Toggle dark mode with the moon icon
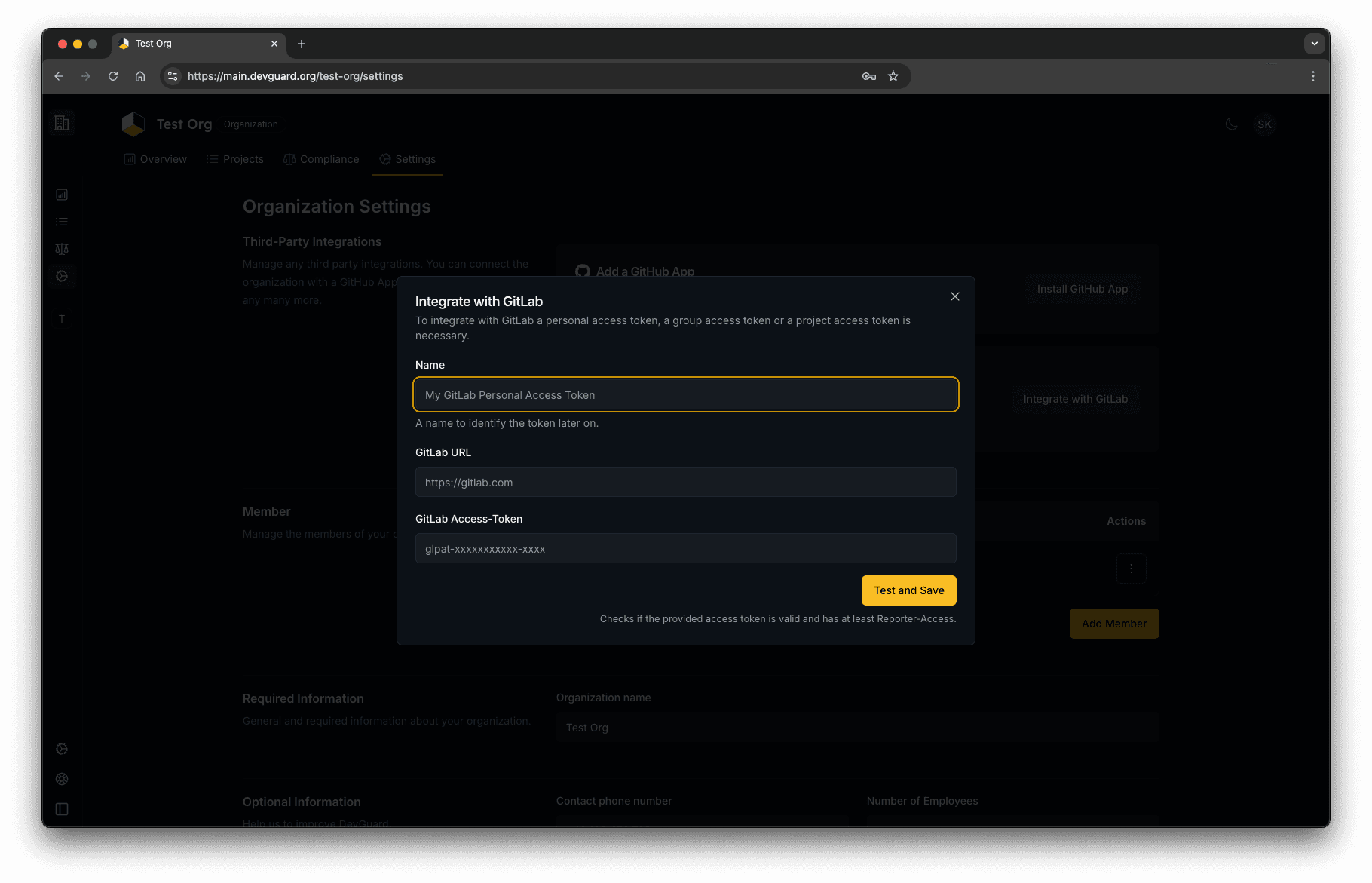The width and height of the screenshot is (1372, 883). pyautogui.click(x=1232, y=124)
